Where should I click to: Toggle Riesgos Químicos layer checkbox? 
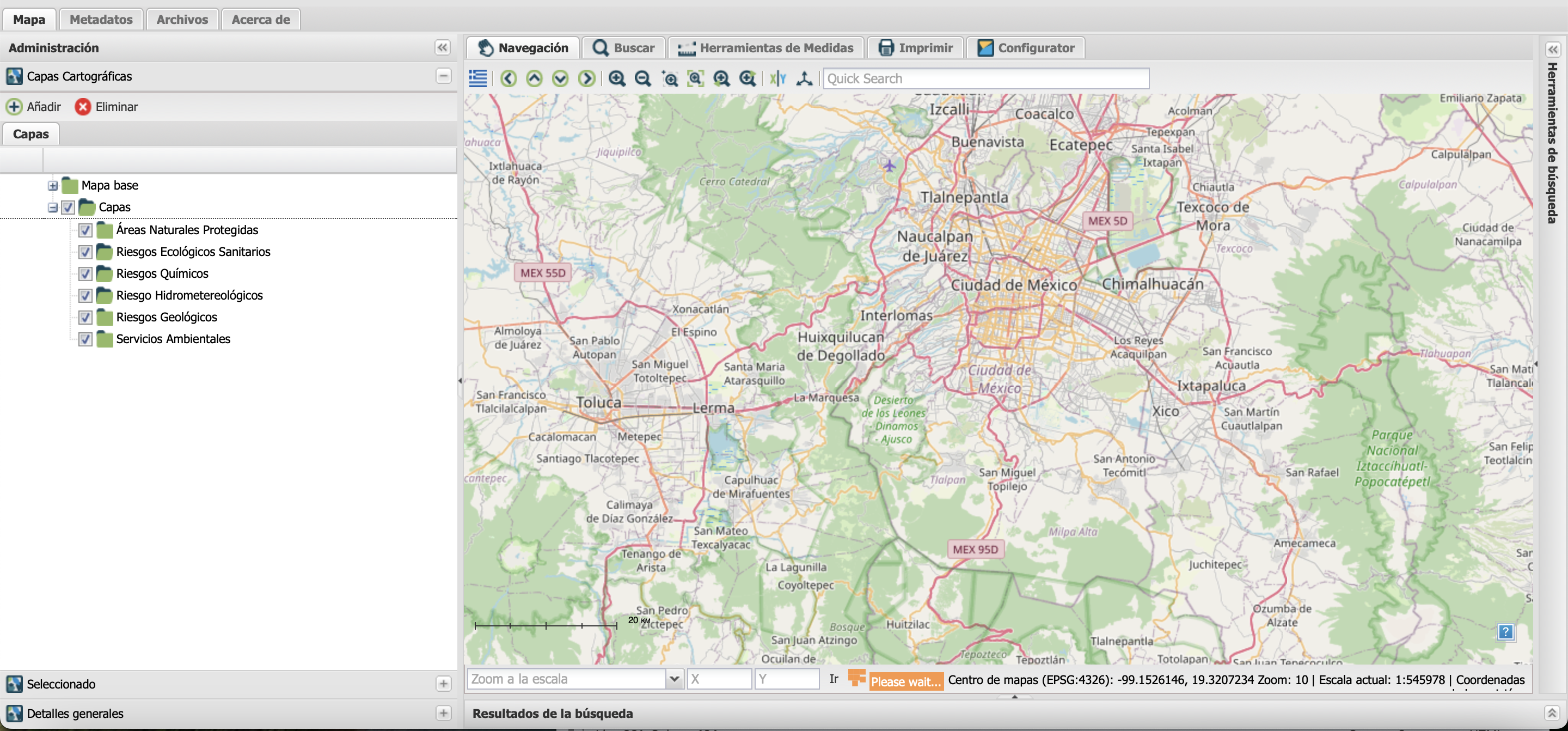(85, 274)
